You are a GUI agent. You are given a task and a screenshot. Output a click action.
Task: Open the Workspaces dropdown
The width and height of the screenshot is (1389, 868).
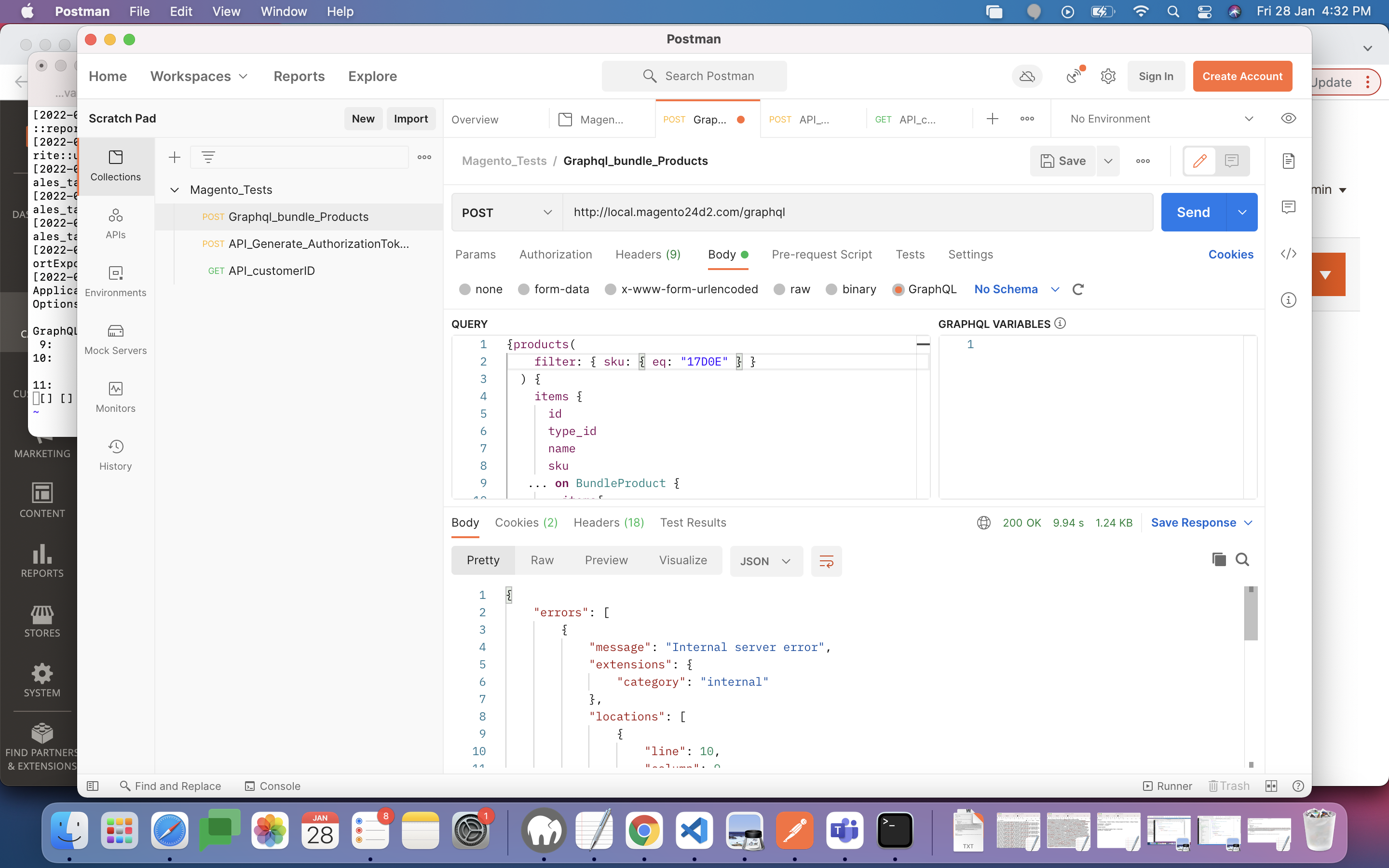tap(199, 76)
